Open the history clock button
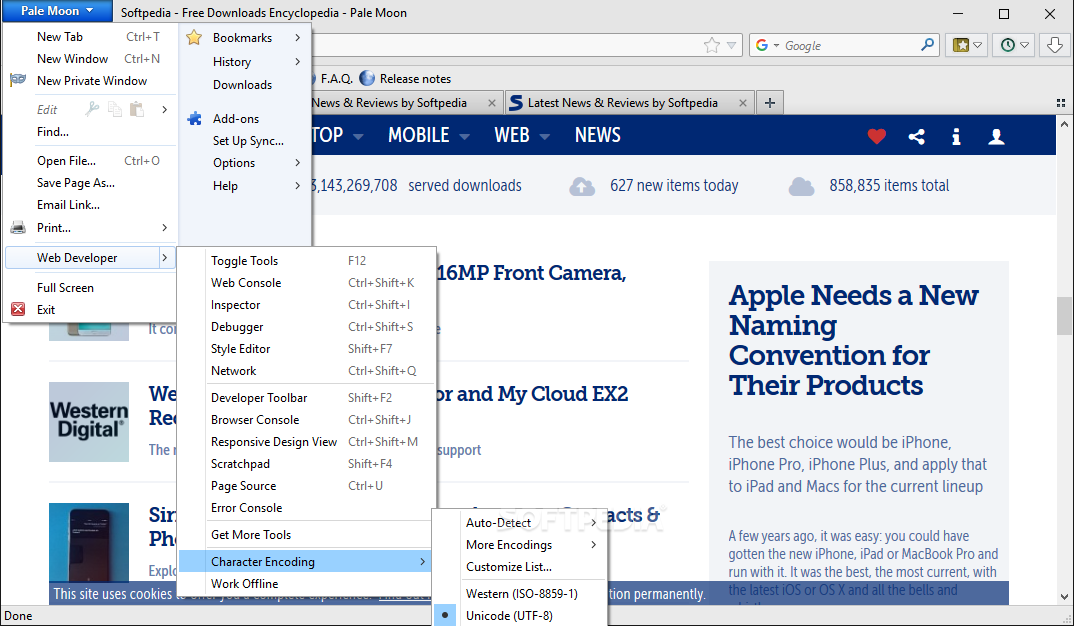1074x626 pixels. pos(1014,45)
